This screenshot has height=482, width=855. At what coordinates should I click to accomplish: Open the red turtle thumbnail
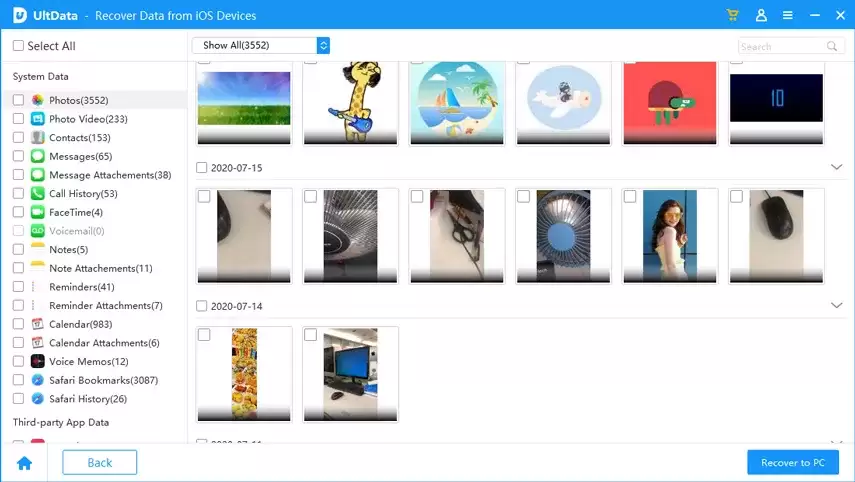coord(670,103)
